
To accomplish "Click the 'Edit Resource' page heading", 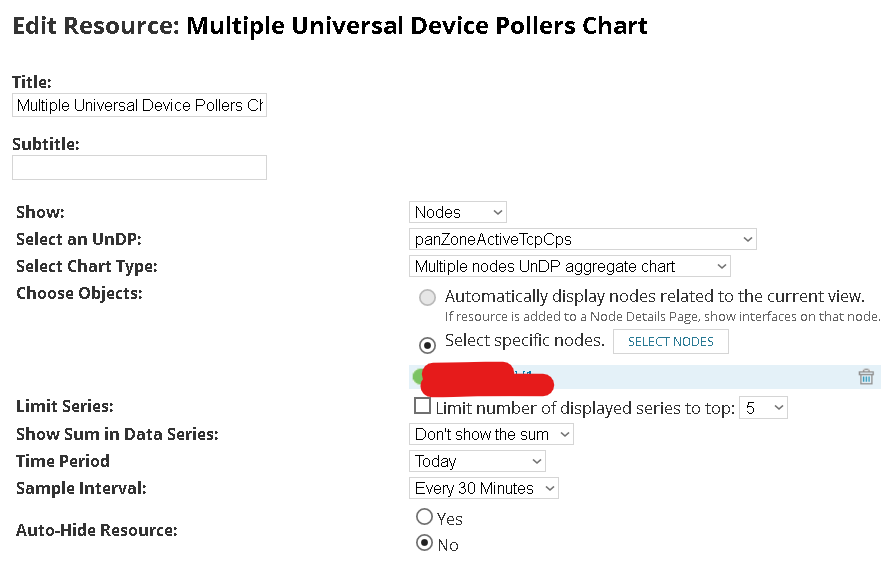I will (x=329, y=26).
